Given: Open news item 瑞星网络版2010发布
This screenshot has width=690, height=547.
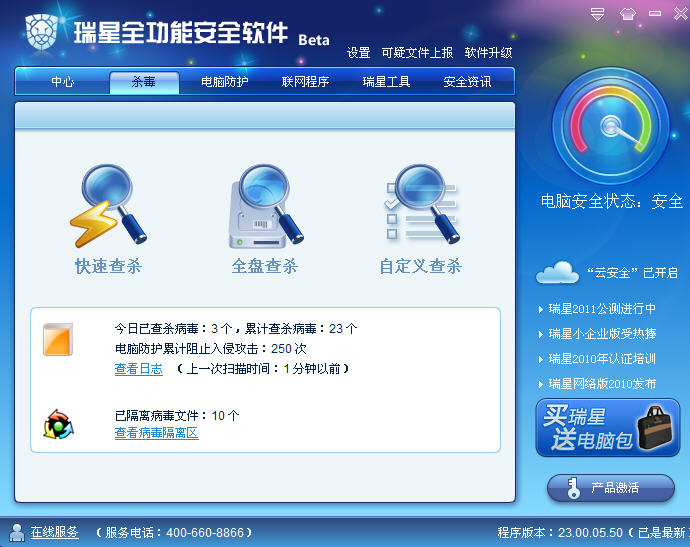Looking at the screenshot, I should click(602, 384).
